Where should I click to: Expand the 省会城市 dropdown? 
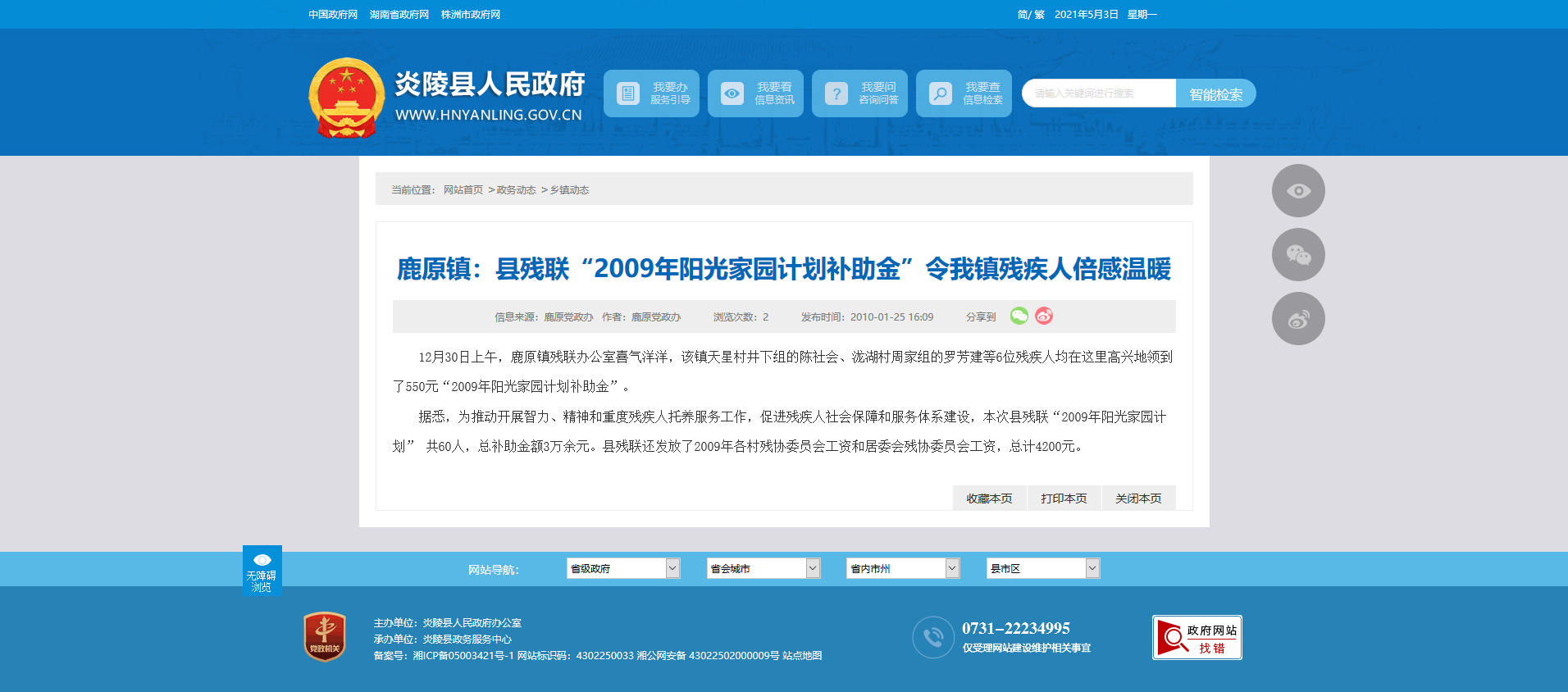[763, 568]
